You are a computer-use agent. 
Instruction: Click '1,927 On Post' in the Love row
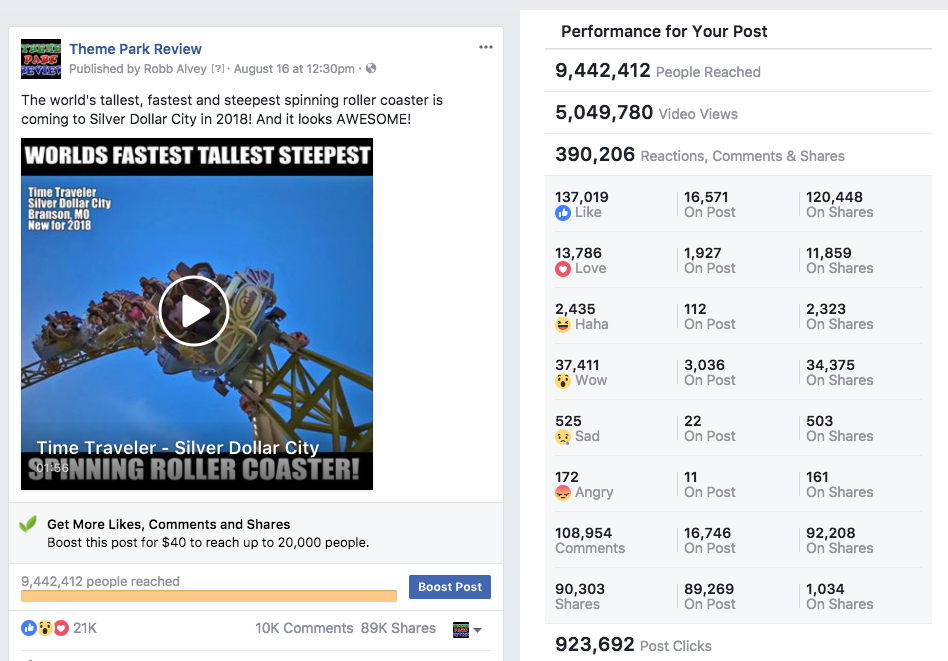[710, 261]
